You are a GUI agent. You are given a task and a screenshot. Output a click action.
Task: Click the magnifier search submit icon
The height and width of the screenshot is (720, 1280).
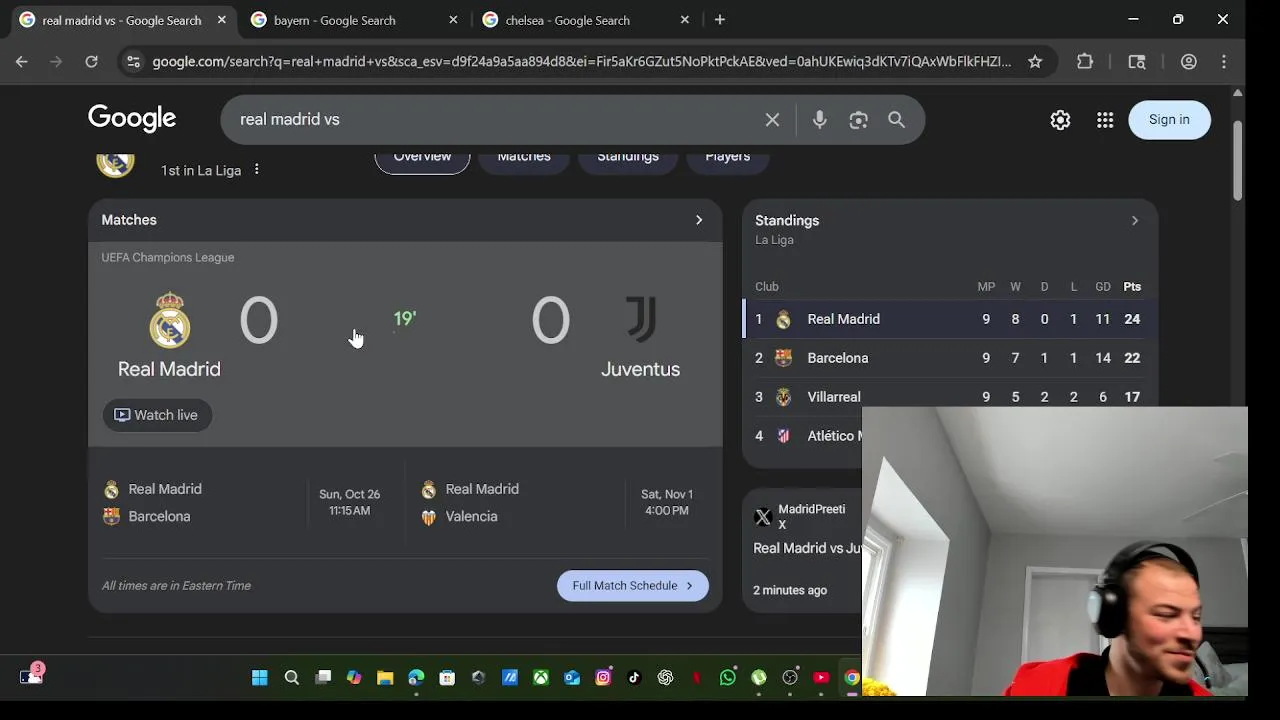897,120
